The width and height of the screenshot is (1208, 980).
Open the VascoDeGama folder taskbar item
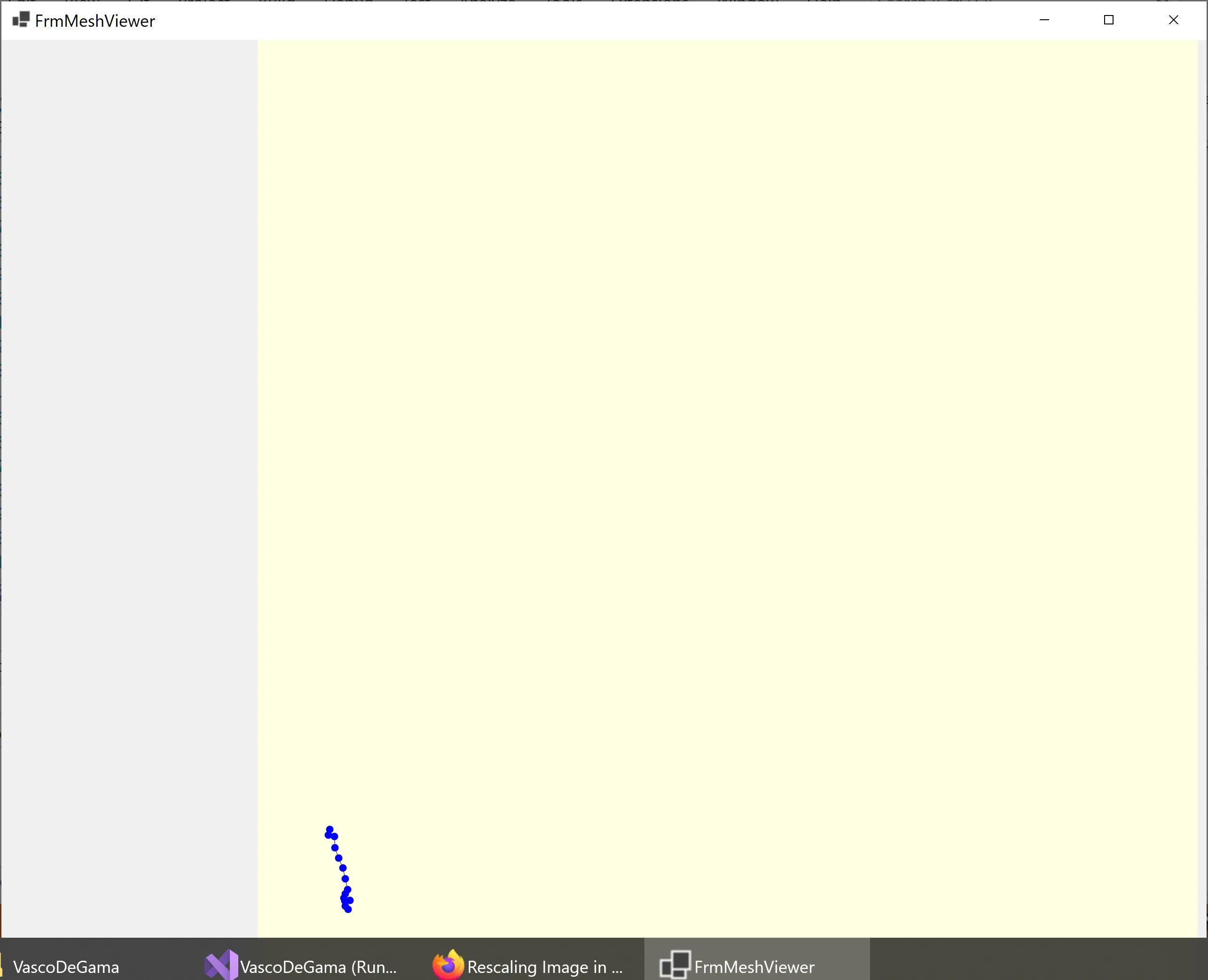pyautogui.click(x=65, y=967)
